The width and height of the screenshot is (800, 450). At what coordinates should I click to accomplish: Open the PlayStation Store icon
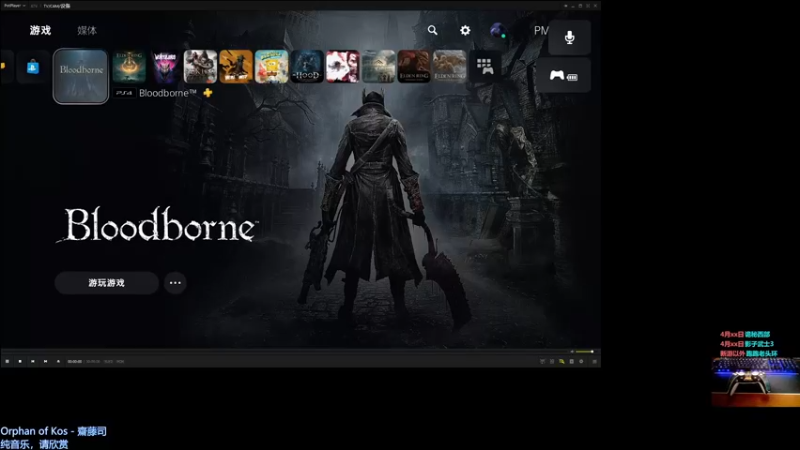coord(33,67)
